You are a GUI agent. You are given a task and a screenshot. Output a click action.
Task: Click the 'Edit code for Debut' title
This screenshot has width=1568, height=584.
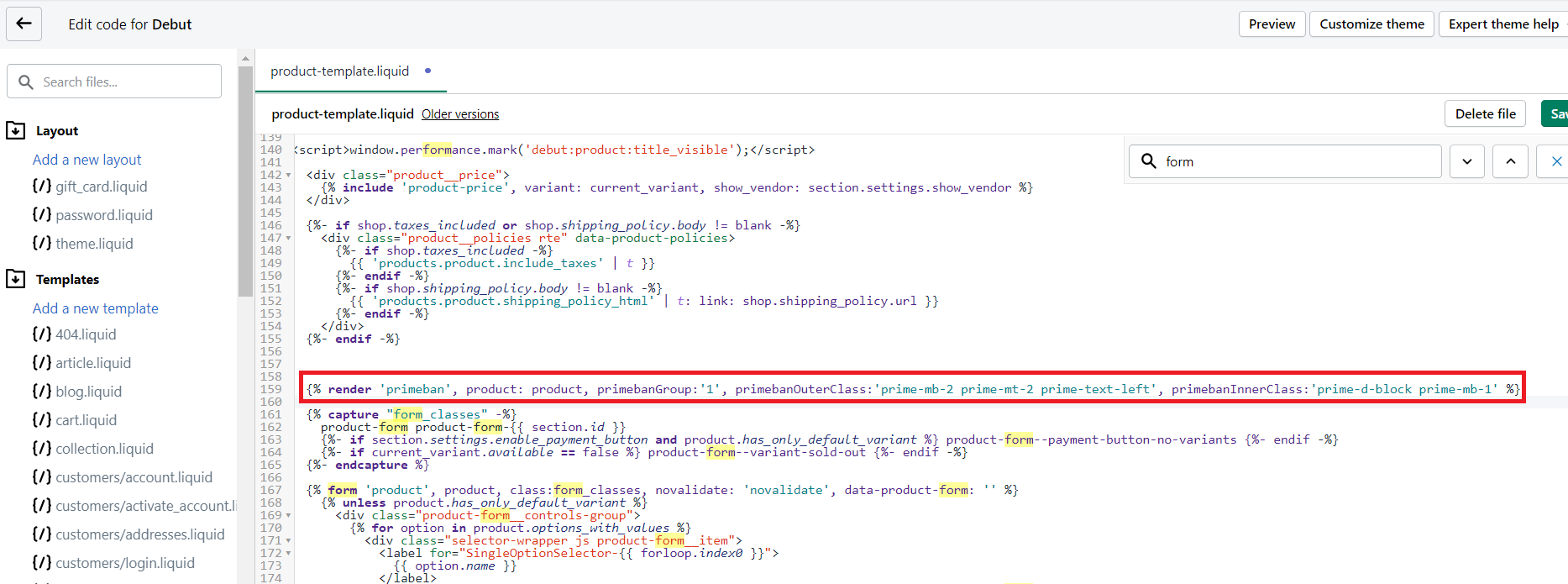(x=130, y=24)
